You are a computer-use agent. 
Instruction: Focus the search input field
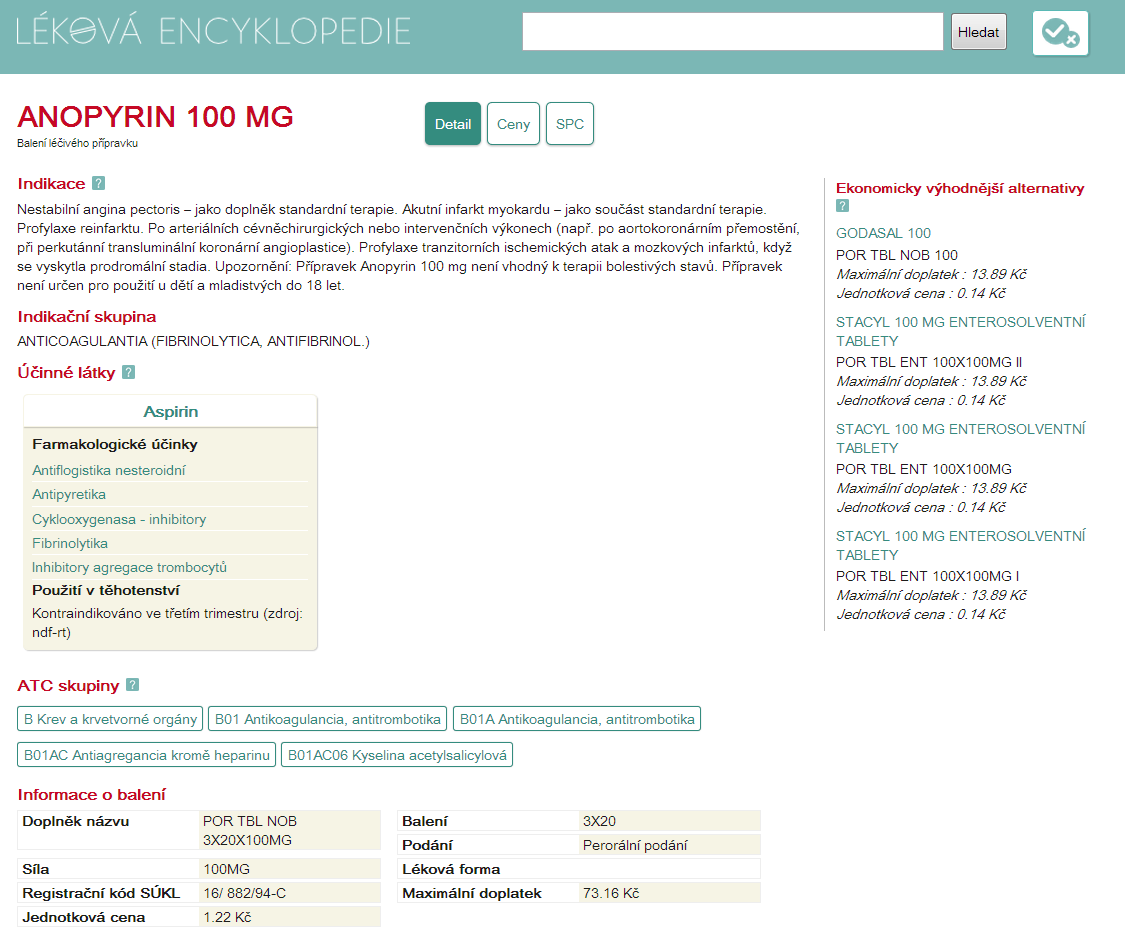point(733,32)
